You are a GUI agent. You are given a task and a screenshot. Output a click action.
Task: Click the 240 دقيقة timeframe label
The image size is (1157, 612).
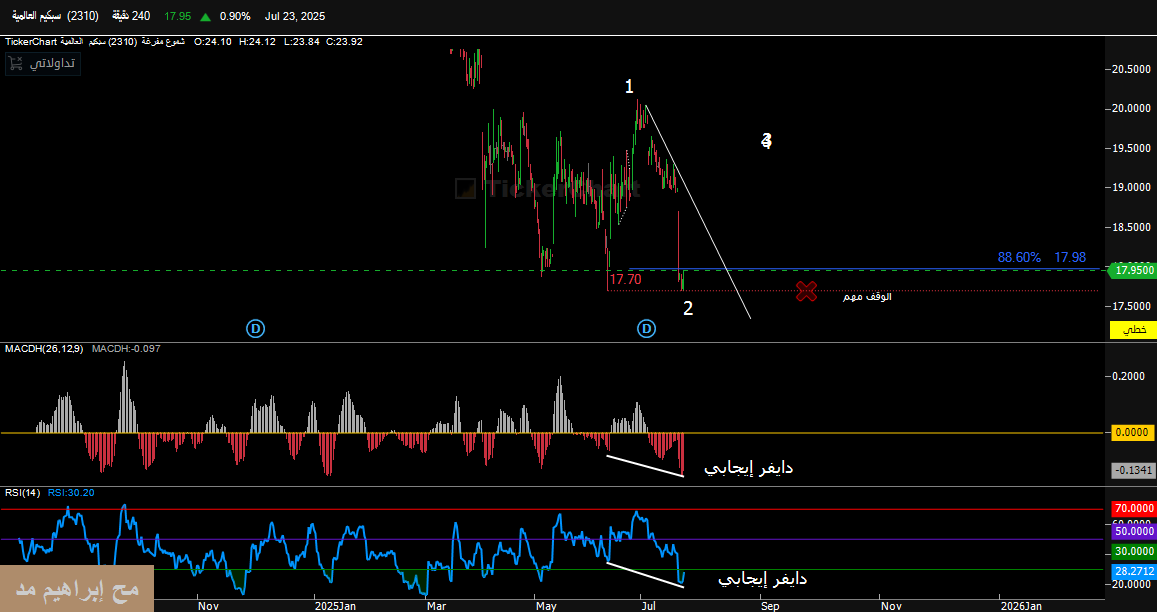coord(132,16)
